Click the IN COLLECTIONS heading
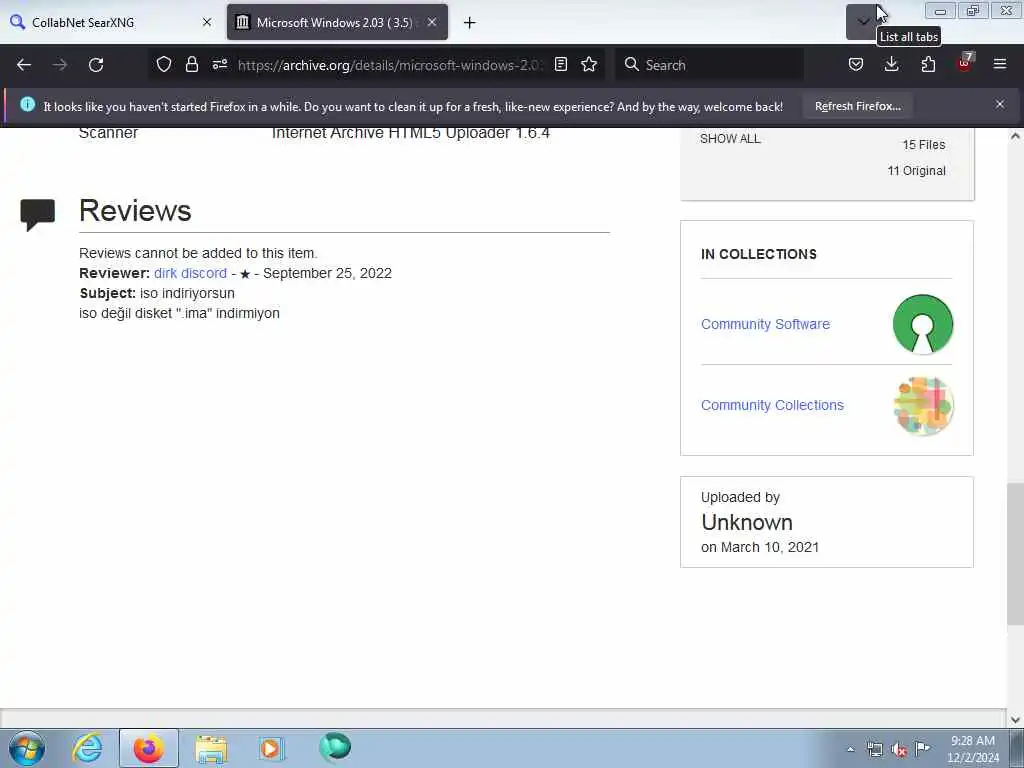 point(758,254)
